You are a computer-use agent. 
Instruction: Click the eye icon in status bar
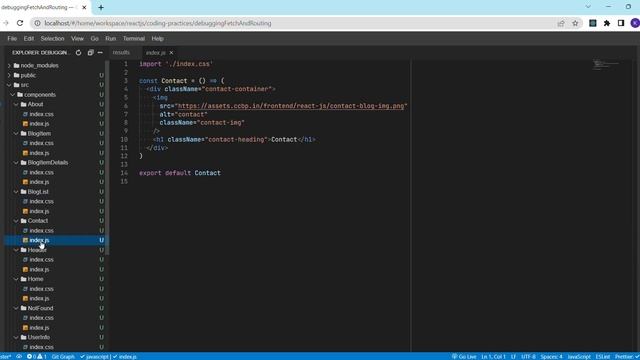(x=19, y=357)
